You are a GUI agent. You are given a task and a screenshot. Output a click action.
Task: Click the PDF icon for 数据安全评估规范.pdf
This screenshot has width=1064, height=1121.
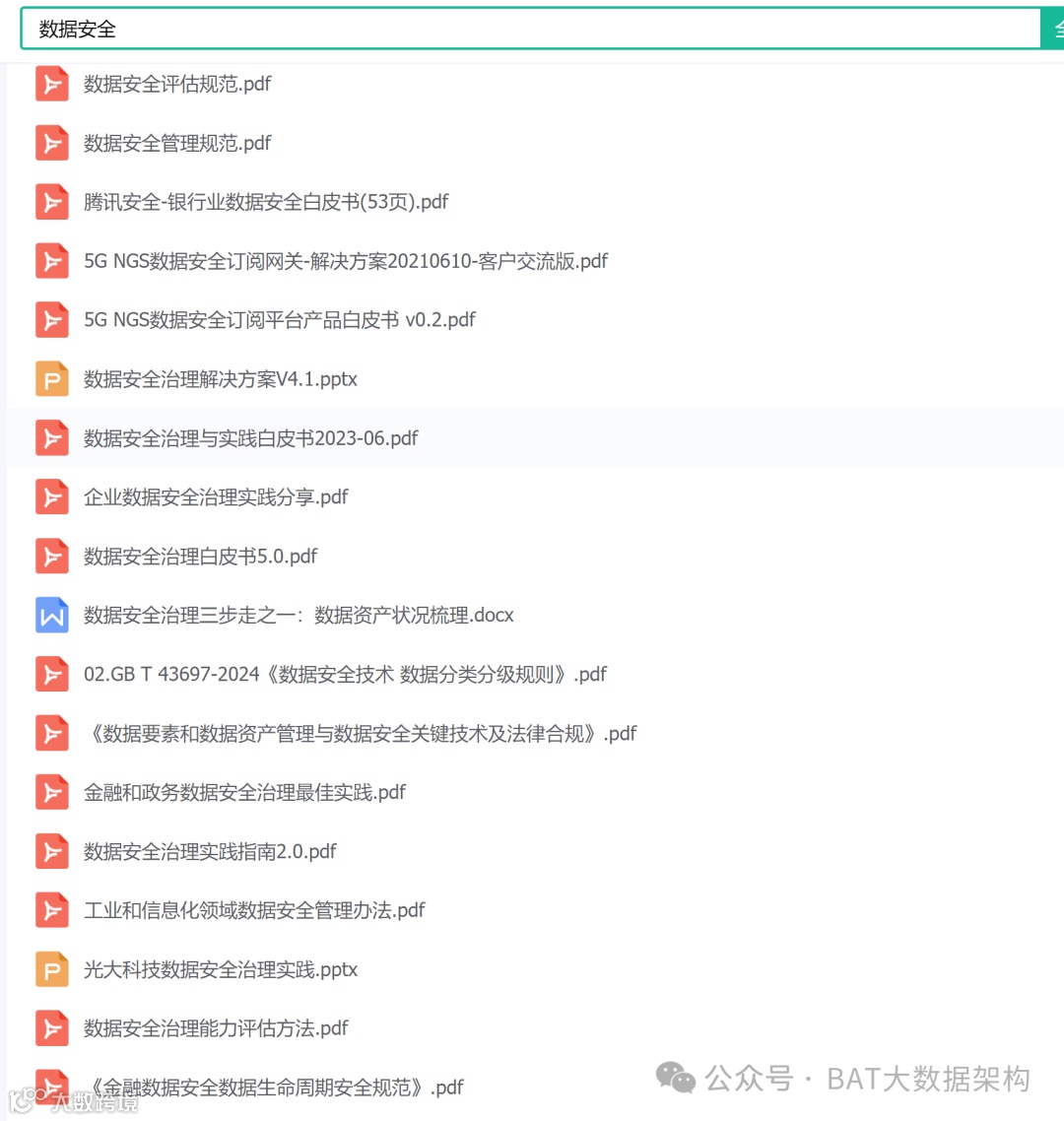(x=52, y=85)
